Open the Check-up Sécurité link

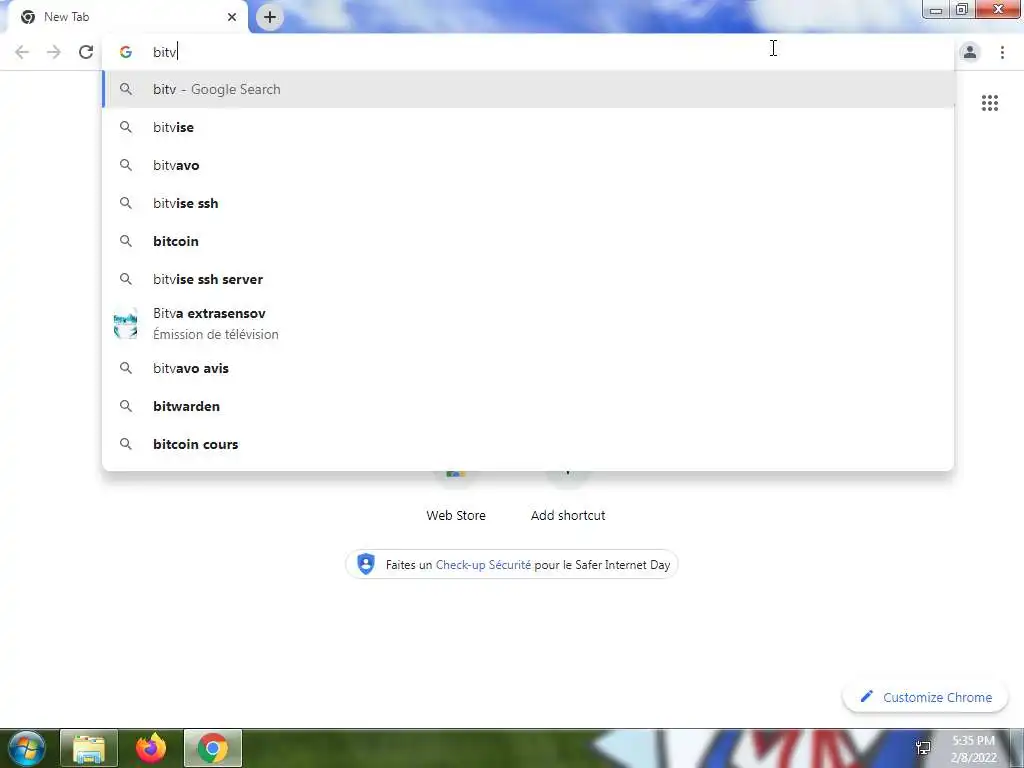(483, 565)
